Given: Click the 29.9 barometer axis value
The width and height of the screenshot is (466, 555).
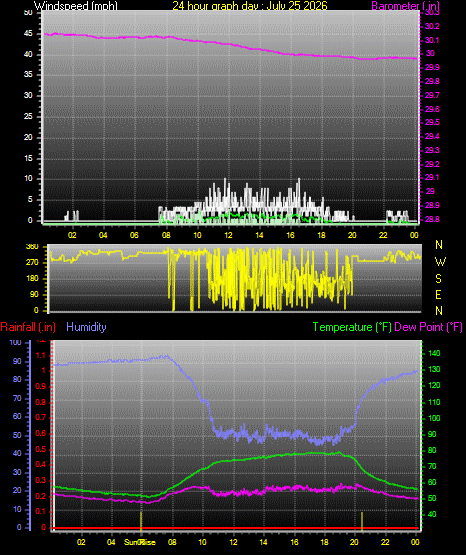Looking at the screenshot, I should point(432,67).
